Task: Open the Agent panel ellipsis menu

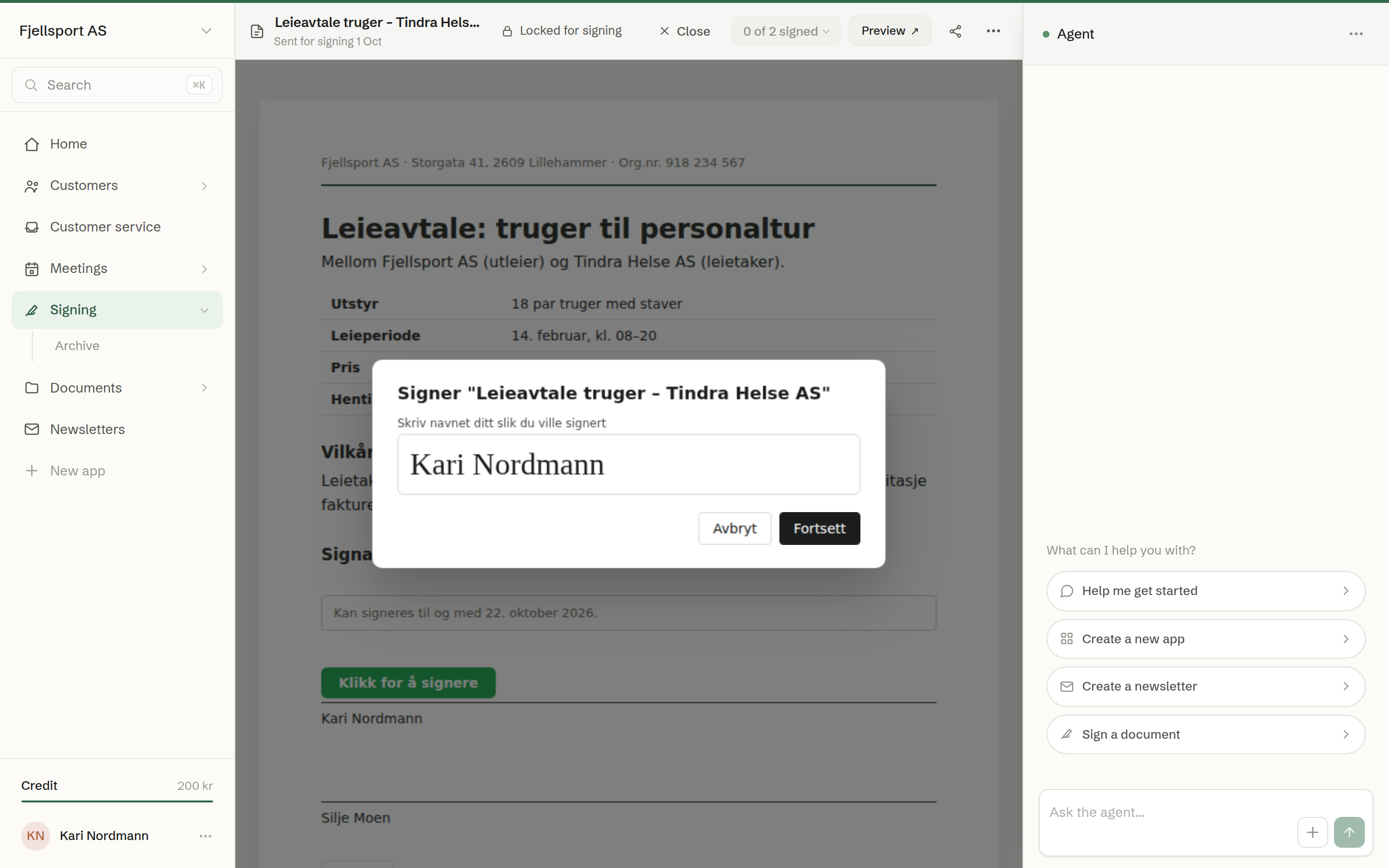Action: point(1356,34)
